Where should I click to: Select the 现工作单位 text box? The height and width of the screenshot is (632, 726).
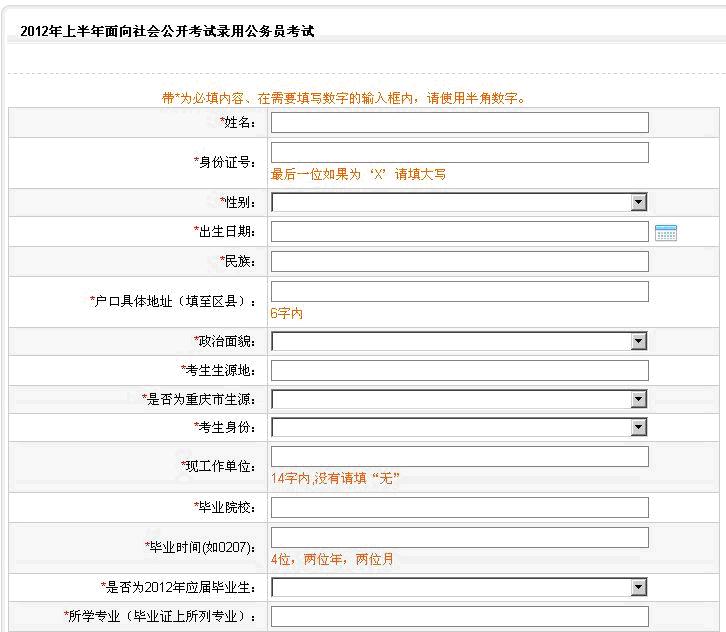[460, 457]
